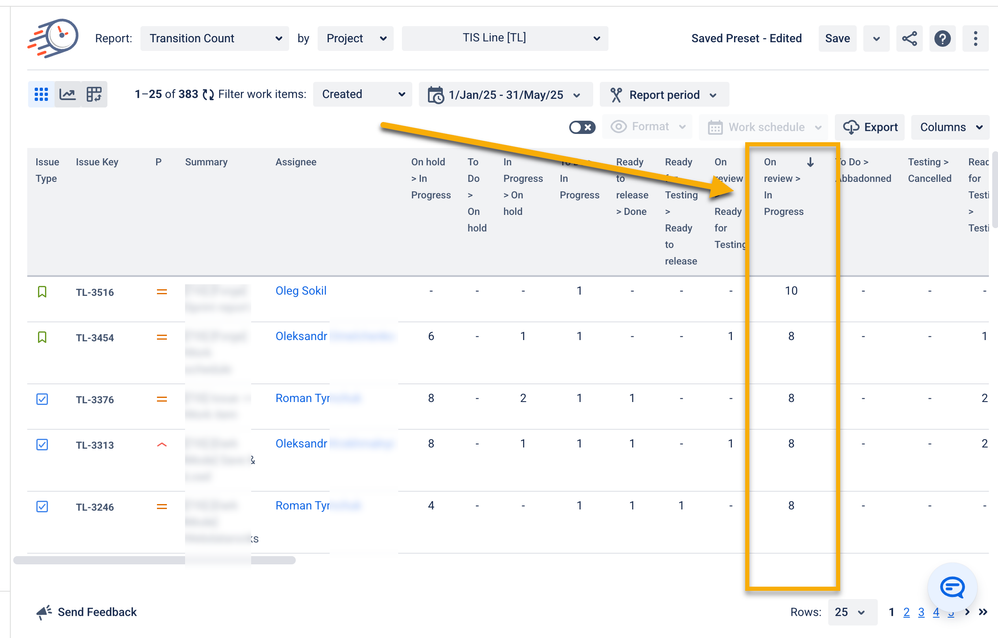Viewport: 998px width, 638px height.
Task: Click the Export button
Action: (870, 127)
